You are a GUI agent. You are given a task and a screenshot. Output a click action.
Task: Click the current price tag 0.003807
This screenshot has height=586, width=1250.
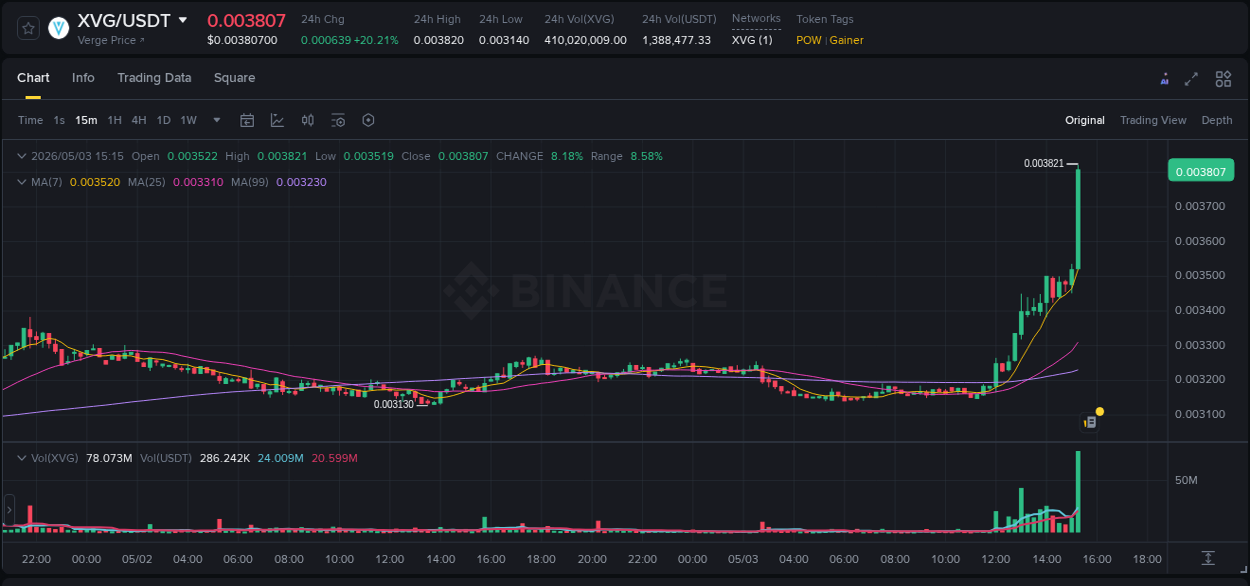(x=1200, y=172)
